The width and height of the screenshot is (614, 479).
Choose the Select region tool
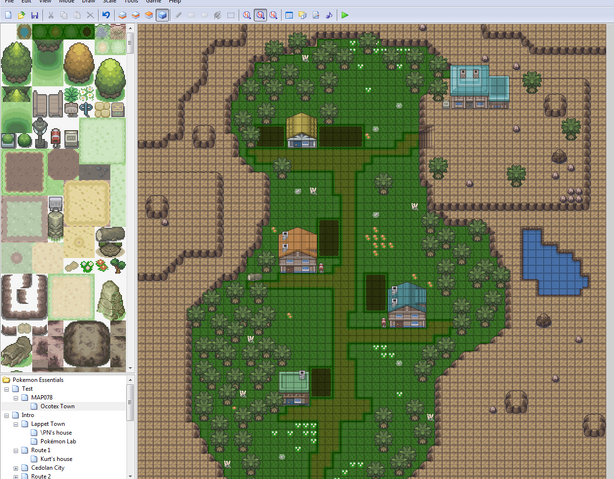point(231,15)
